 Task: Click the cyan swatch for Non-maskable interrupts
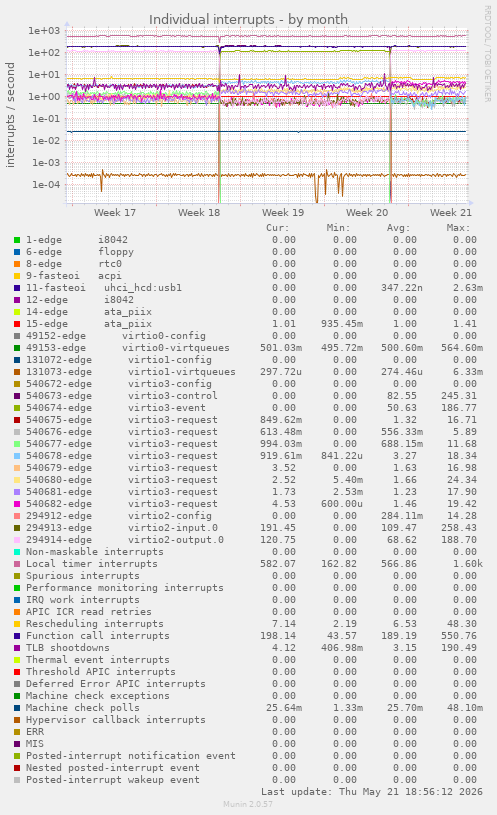pos(17,552)
